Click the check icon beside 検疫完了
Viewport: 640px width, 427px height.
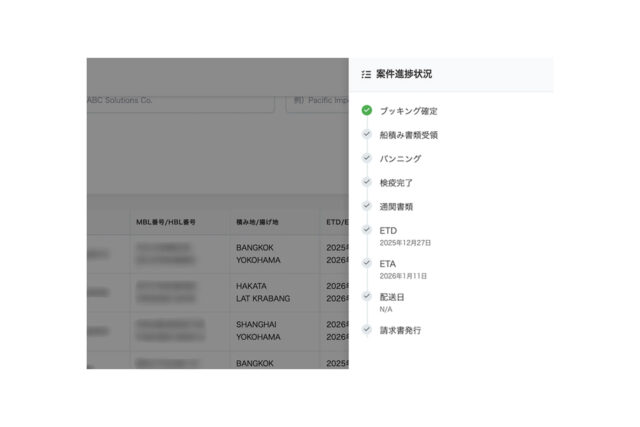coord(367,182)
